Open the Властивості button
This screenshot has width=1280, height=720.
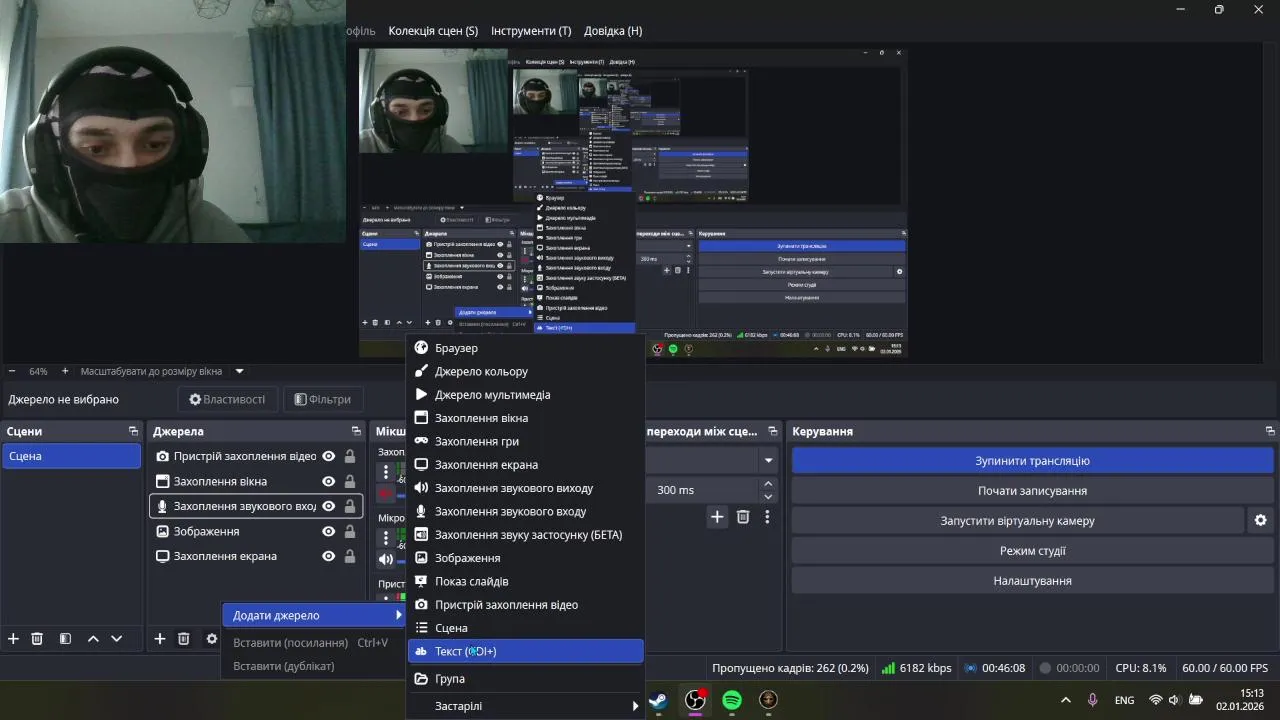click(x=227, y=399)
